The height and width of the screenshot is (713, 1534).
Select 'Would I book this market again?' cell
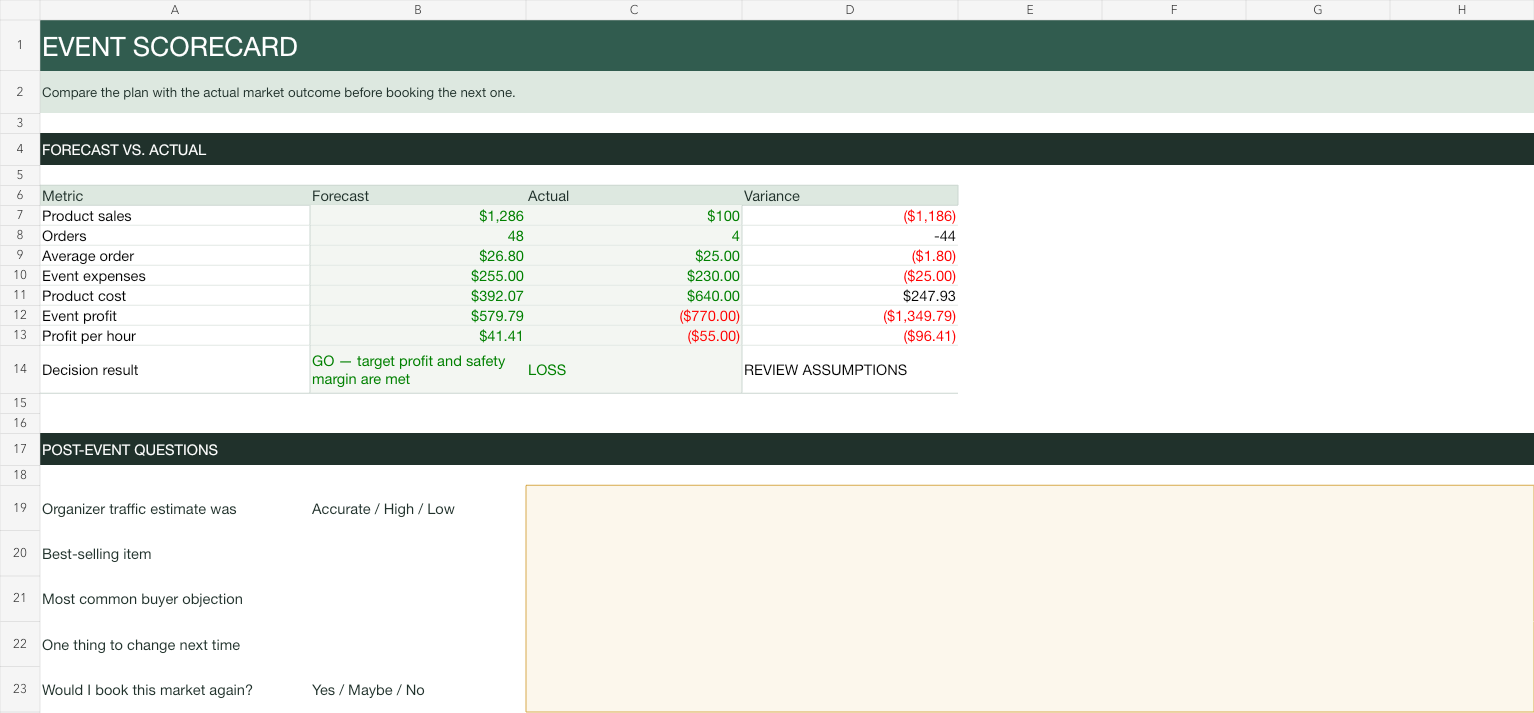175,690
